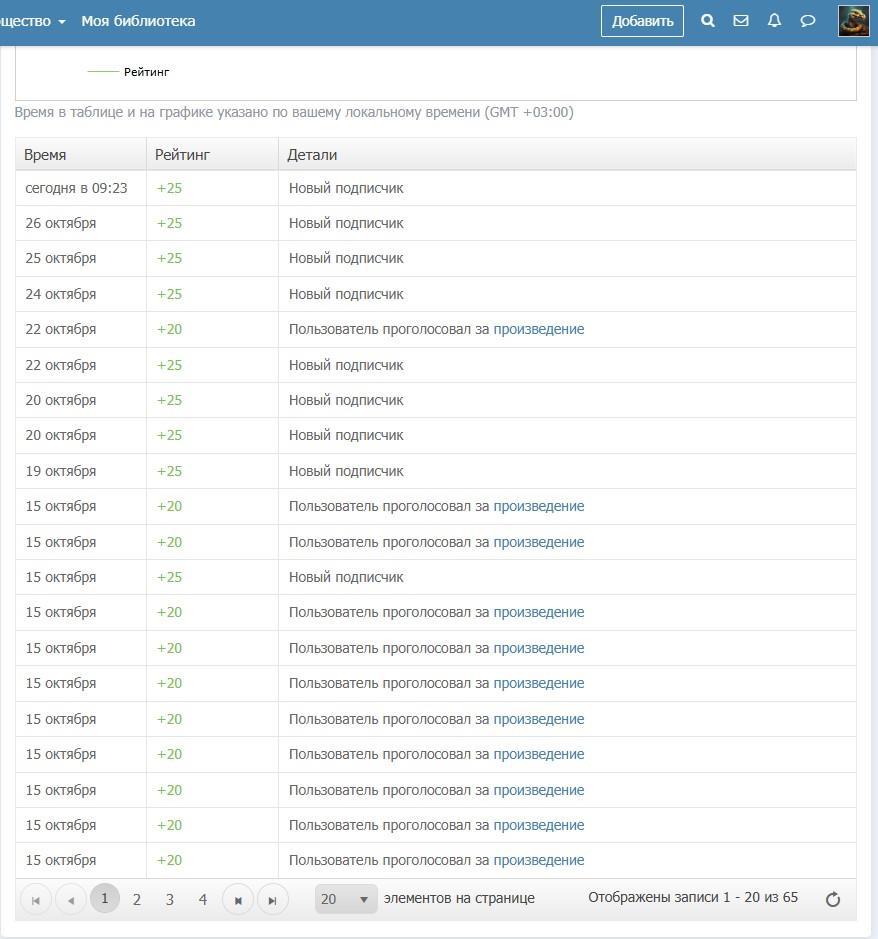Jump to first page of the table
This screenshot has width=878, height=939.
(x=36, y=900)
